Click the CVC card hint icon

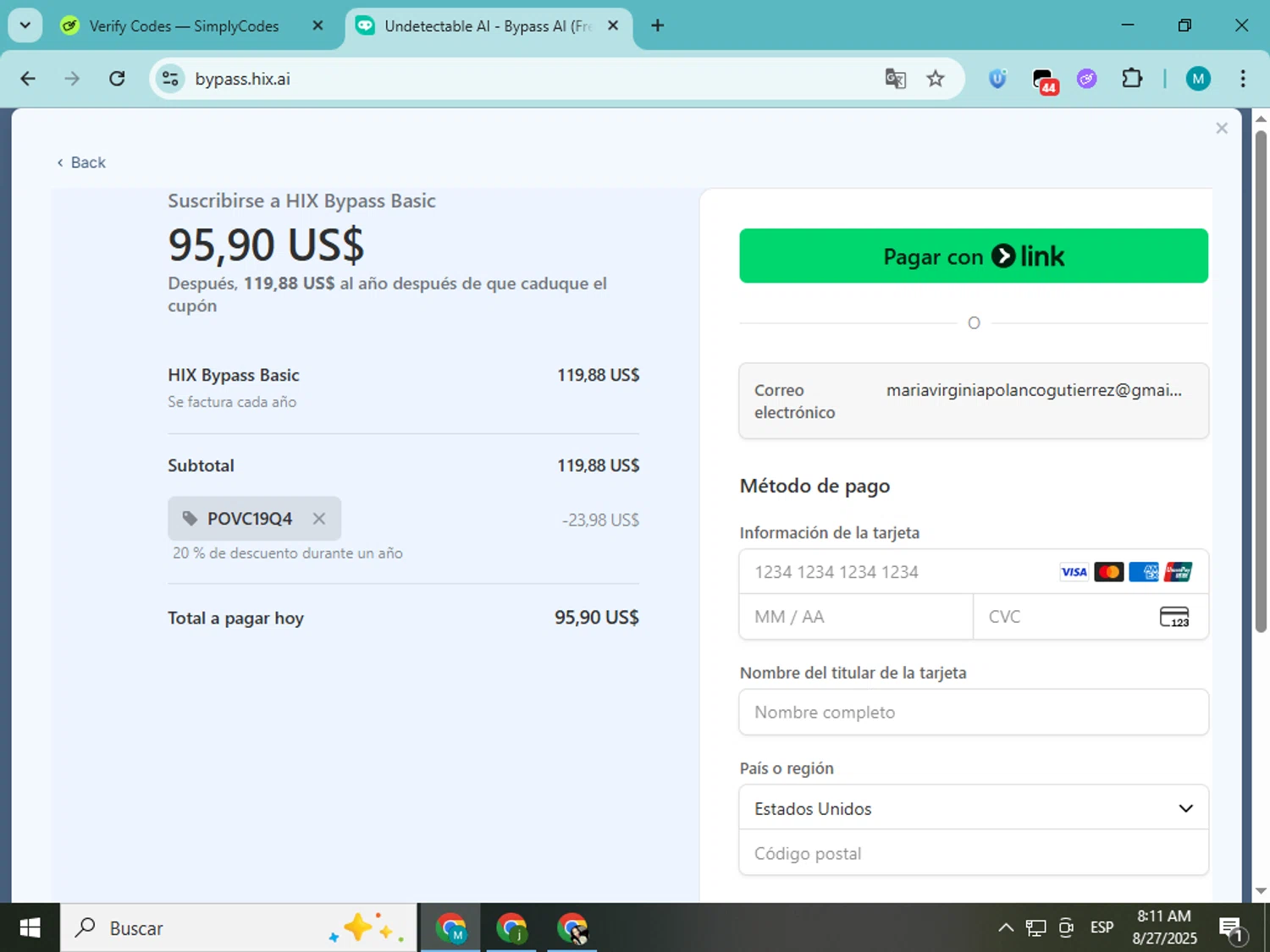(x=1174, y=617)
